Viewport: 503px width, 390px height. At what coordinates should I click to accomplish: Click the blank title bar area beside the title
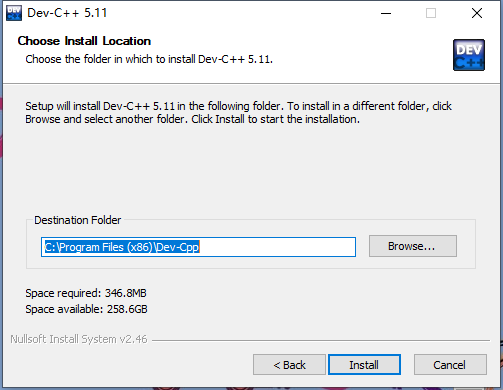pyautogui.click(x=240, y=13)
